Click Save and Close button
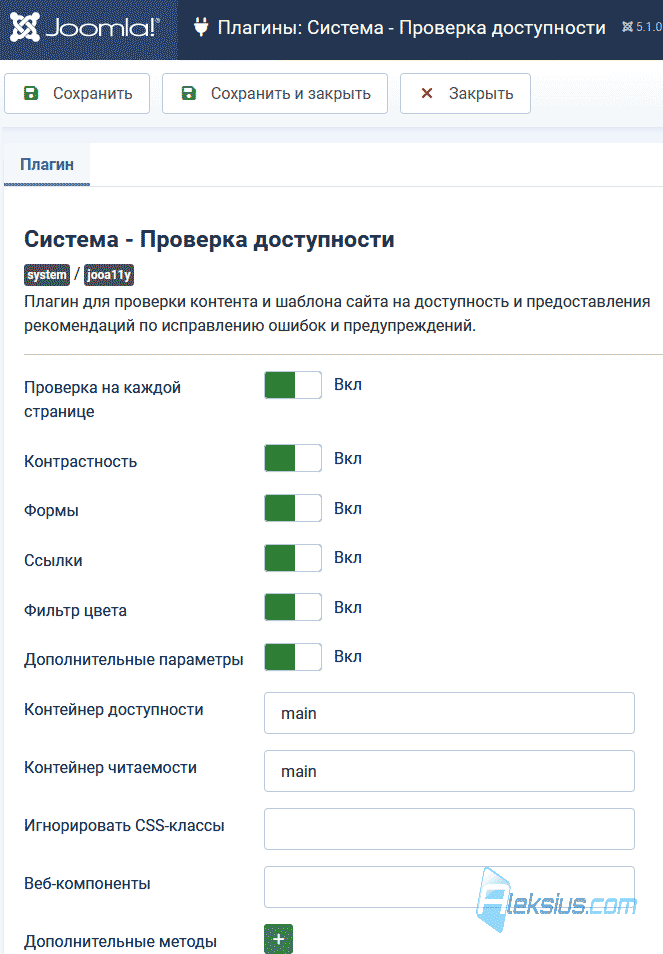Screen dimensions: 663x954 tap(275, 94)
